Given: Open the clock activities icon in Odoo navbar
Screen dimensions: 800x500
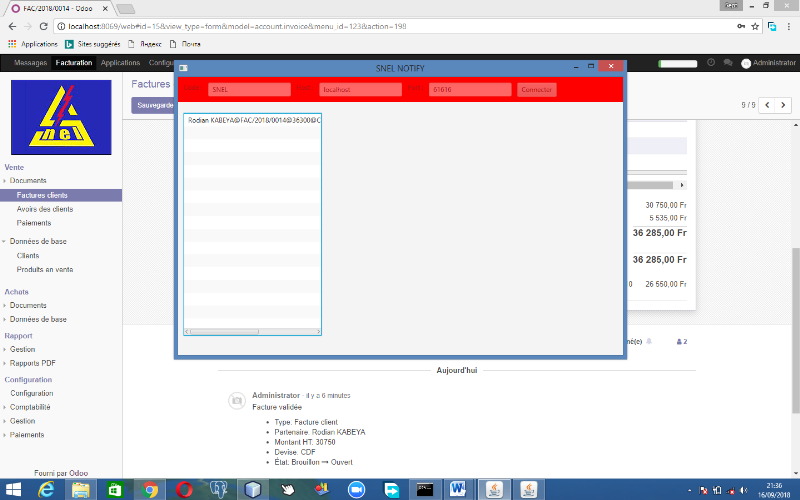Looking at the screenshot, I should (711, 63).
